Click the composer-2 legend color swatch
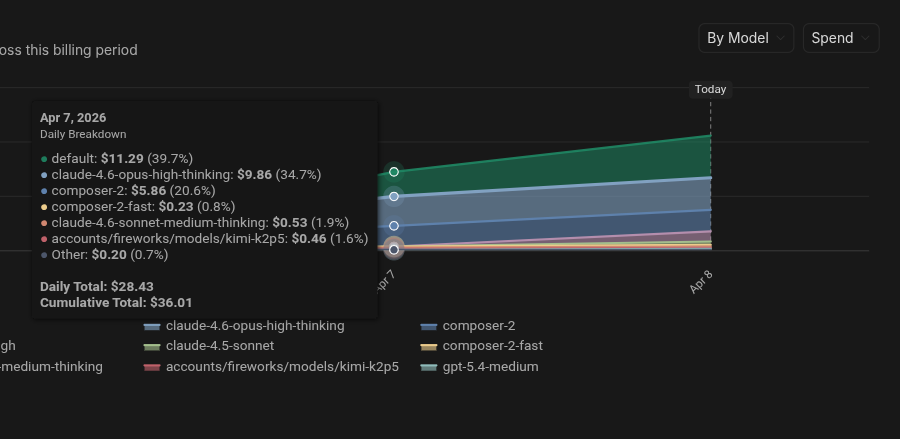900x439 pixels. coord(429,326)
